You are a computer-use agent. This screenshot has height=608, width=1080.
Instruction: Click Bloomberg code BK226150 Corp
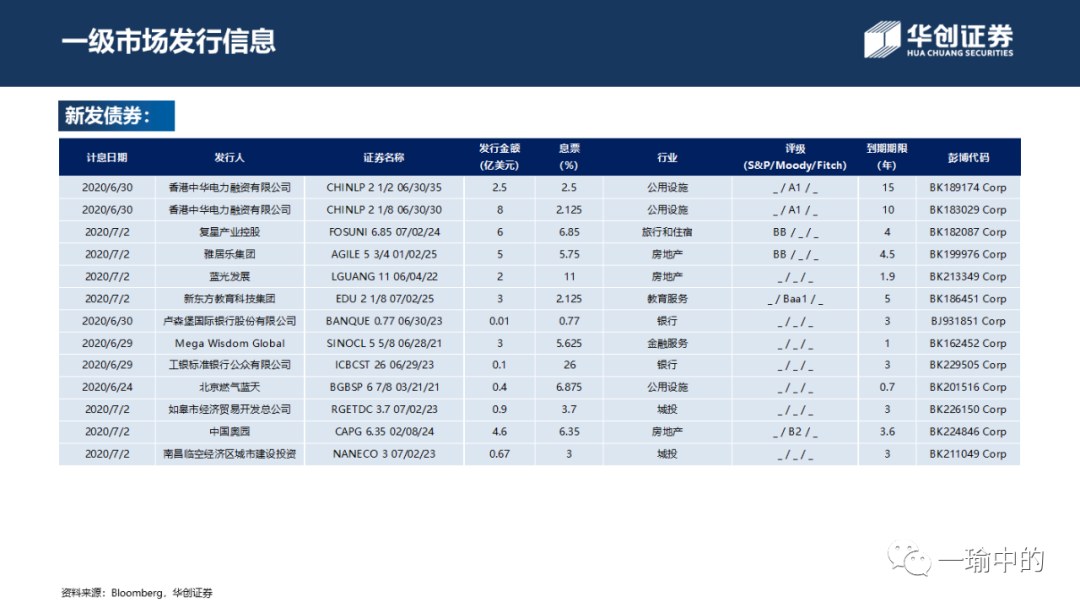click(968, 409)
